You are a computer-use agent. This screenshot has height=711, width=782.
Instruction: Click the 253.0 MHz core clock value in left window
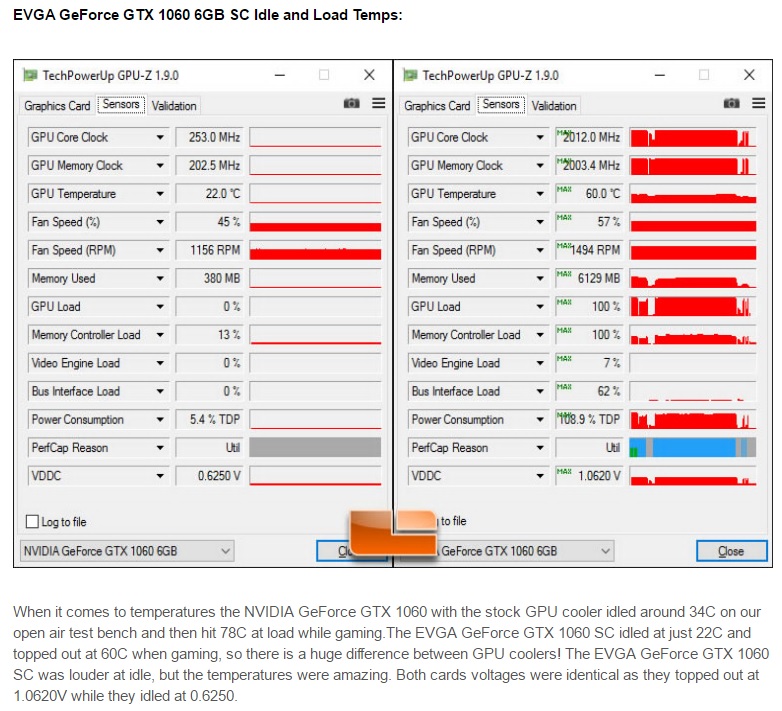(x=209, y=137)
